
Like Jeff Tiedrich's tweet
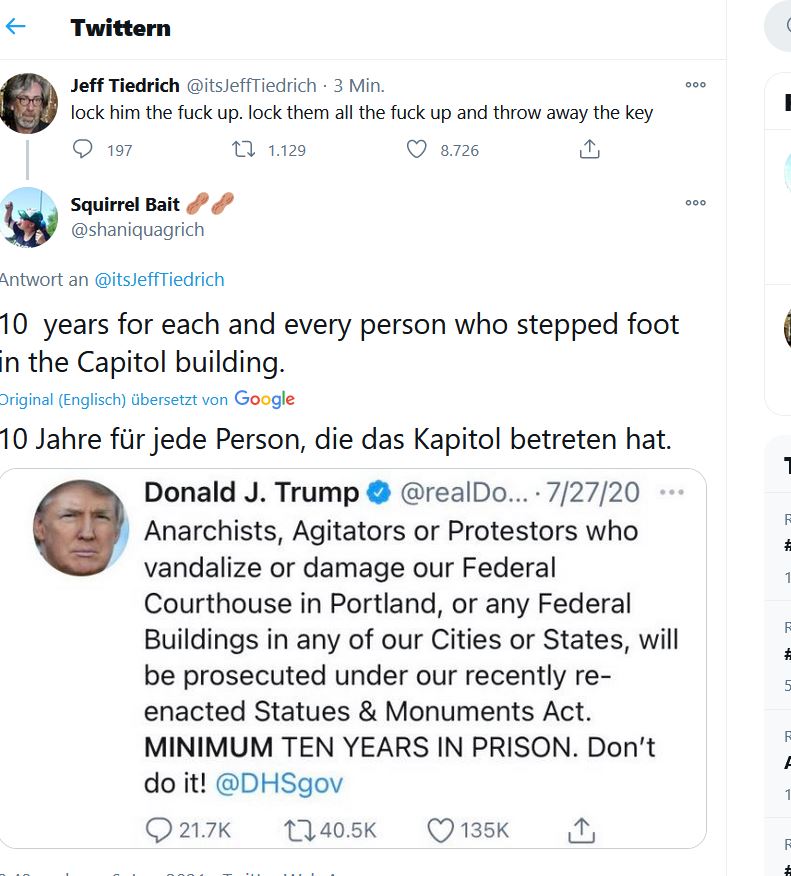pyautogui.click(x=417, y=150)
